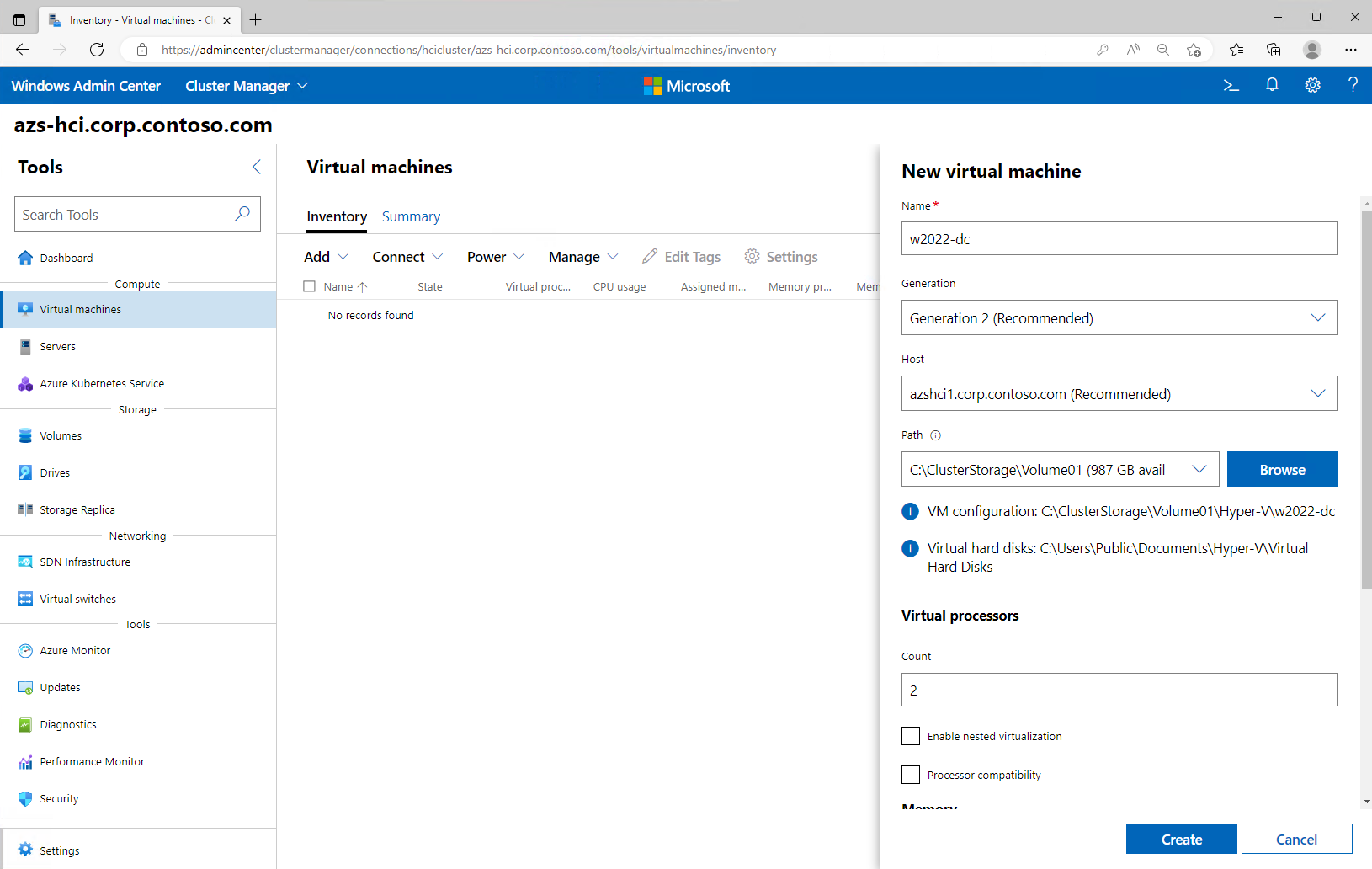Click the Path info icon

[935, 435]
